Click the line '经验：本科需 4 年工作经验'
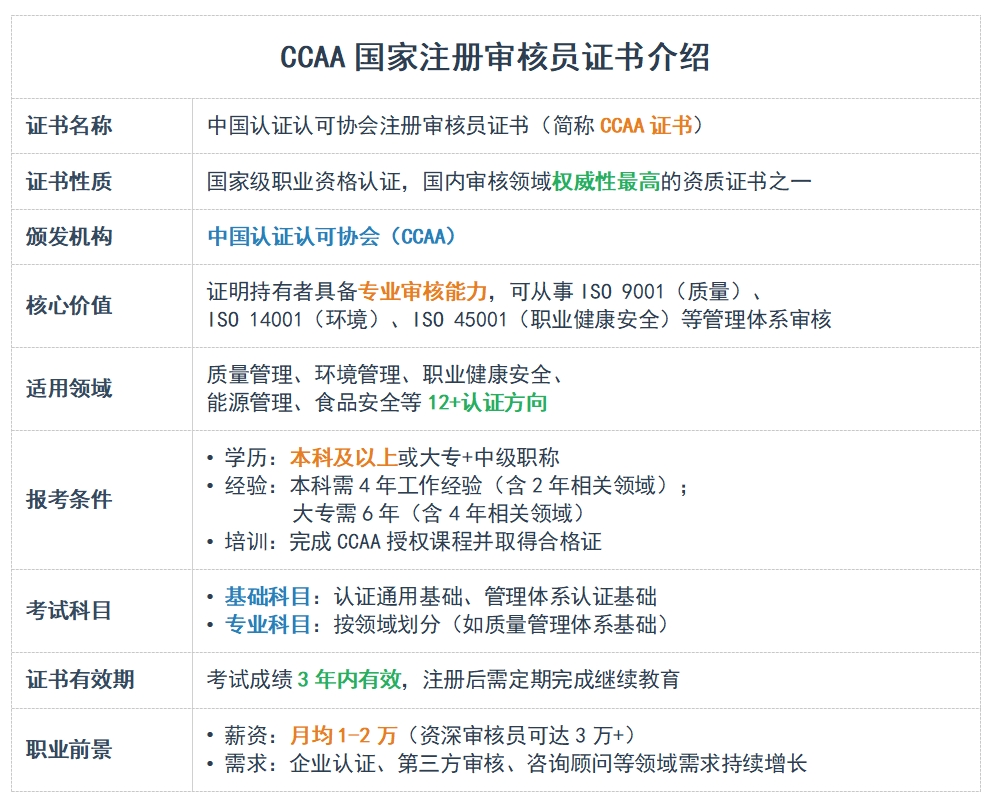The width and height of the screenshot is (993, 802). pos(448,485)
